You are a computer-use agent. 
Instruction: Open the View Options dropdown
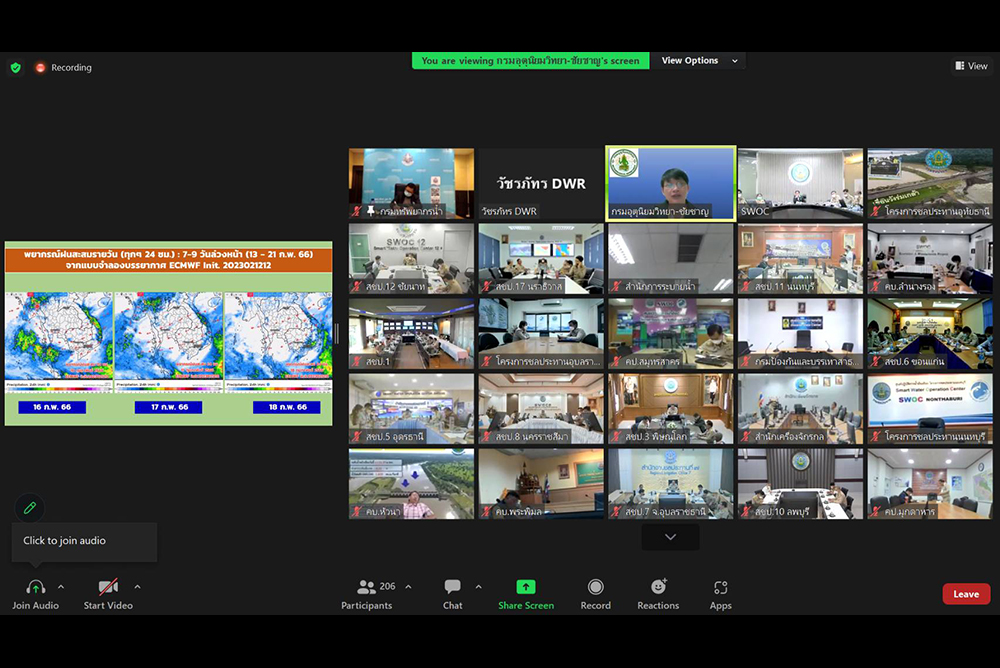click(699, 61)
